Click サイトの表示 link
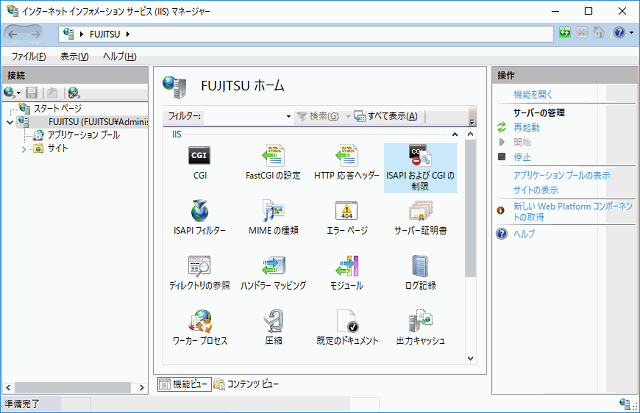This screenshot has height=413, width=640. coord(536,190)
